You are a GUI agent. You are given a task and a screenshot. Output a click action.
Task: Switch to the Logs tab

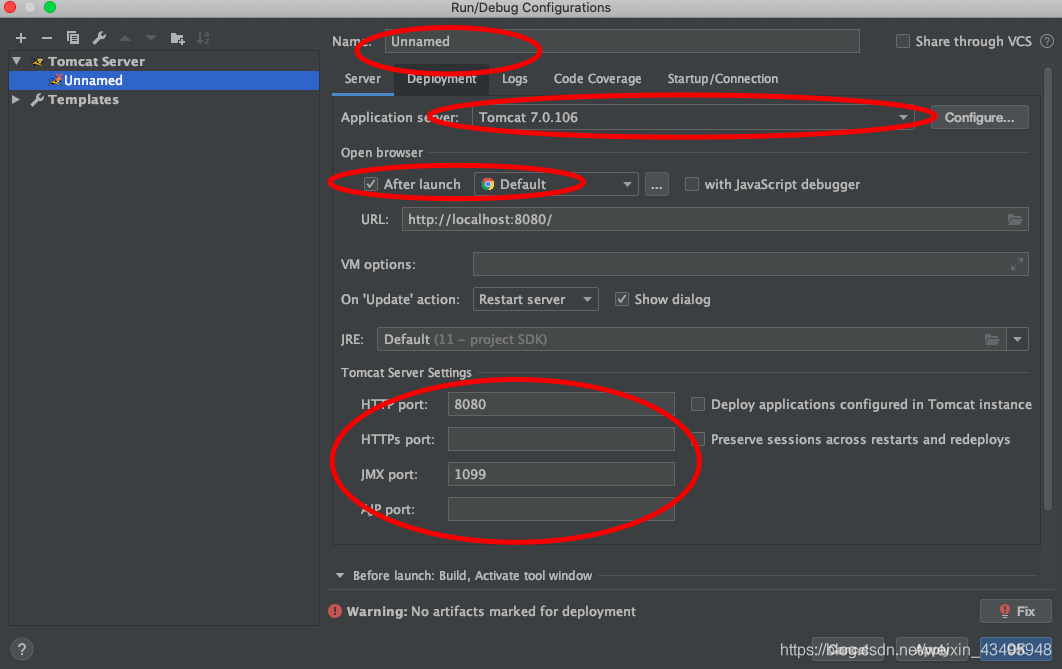point(515,79)
